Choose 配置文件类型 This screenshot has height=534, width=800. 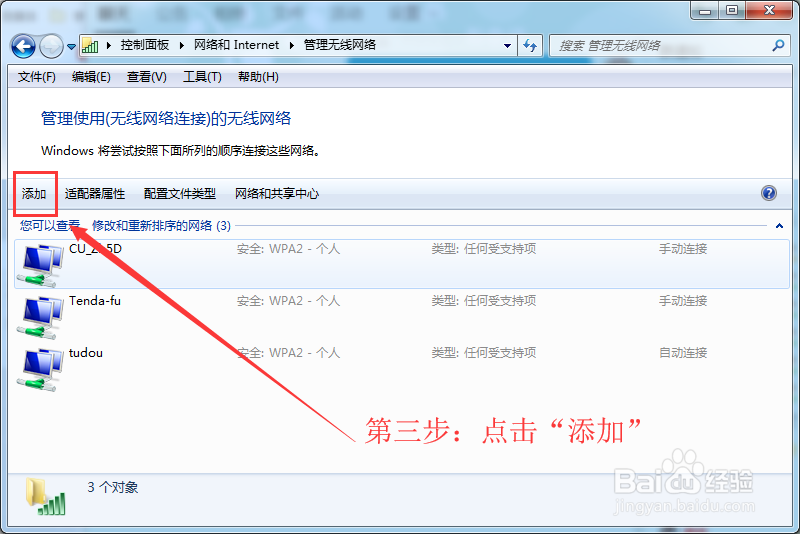180,194
